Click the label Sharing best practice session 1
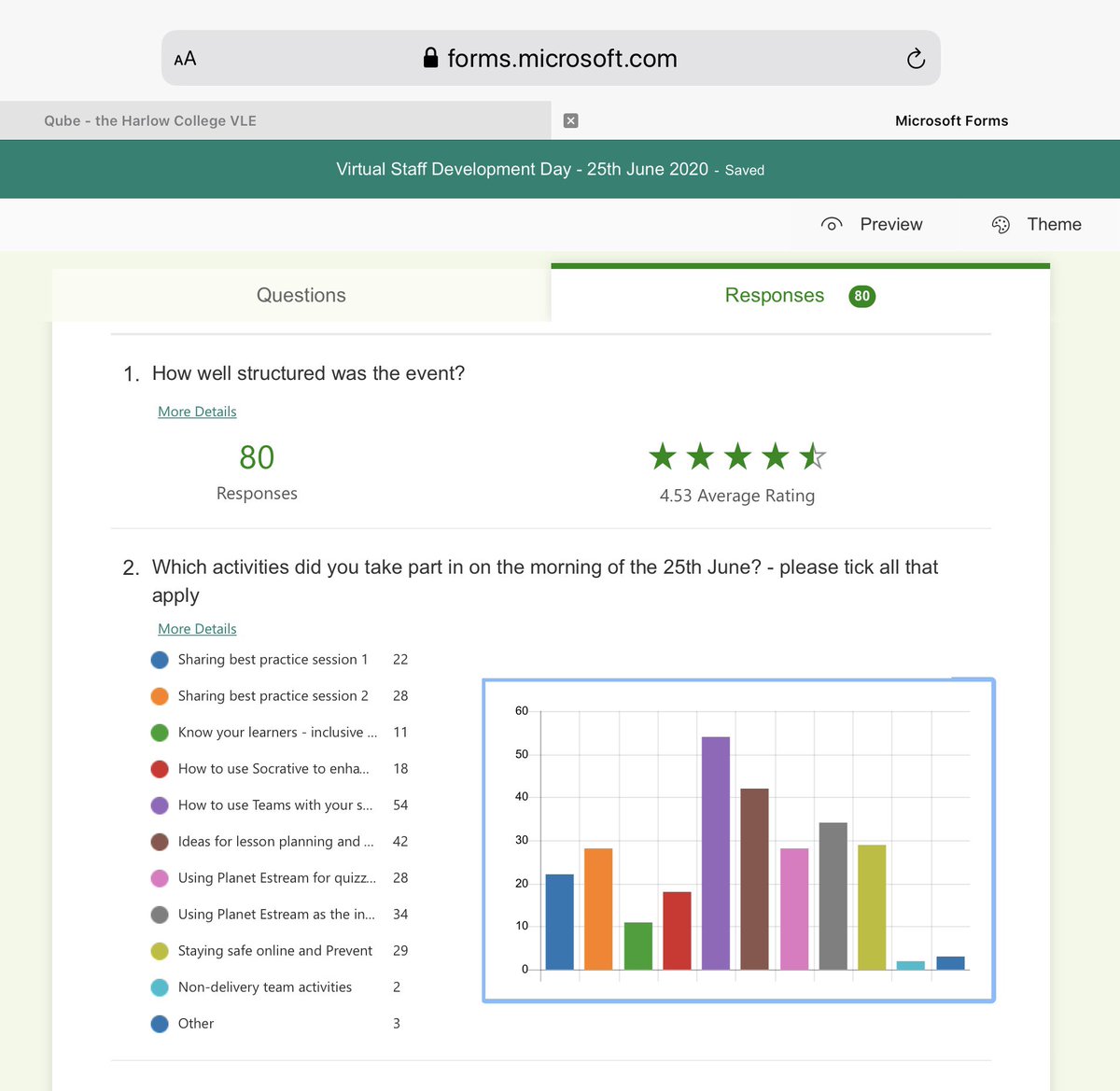Screen dimensions: 1120x1091 coord(273,660)
